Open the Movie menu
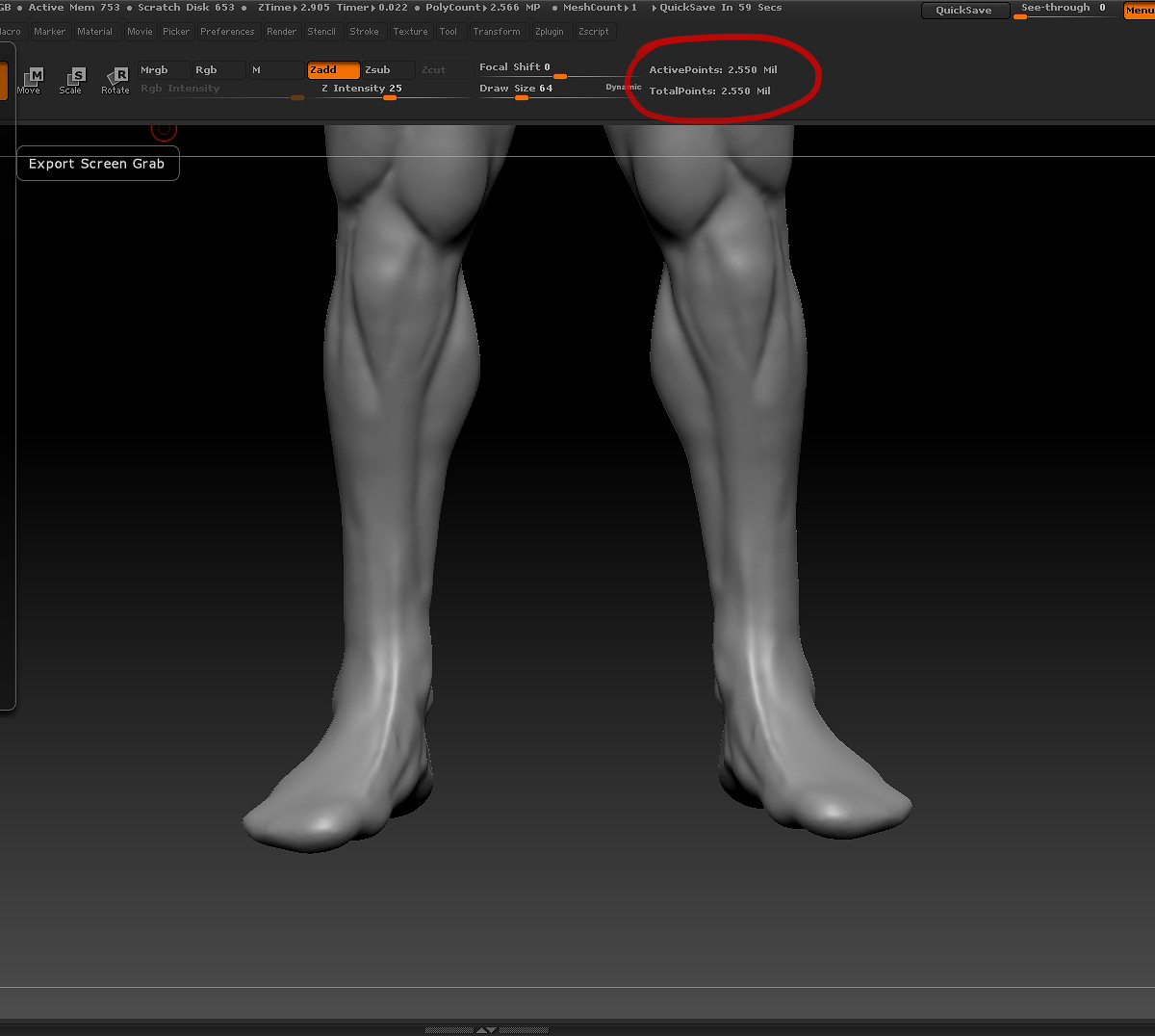The image size is (1155, 1036). [x=140, y=32]
